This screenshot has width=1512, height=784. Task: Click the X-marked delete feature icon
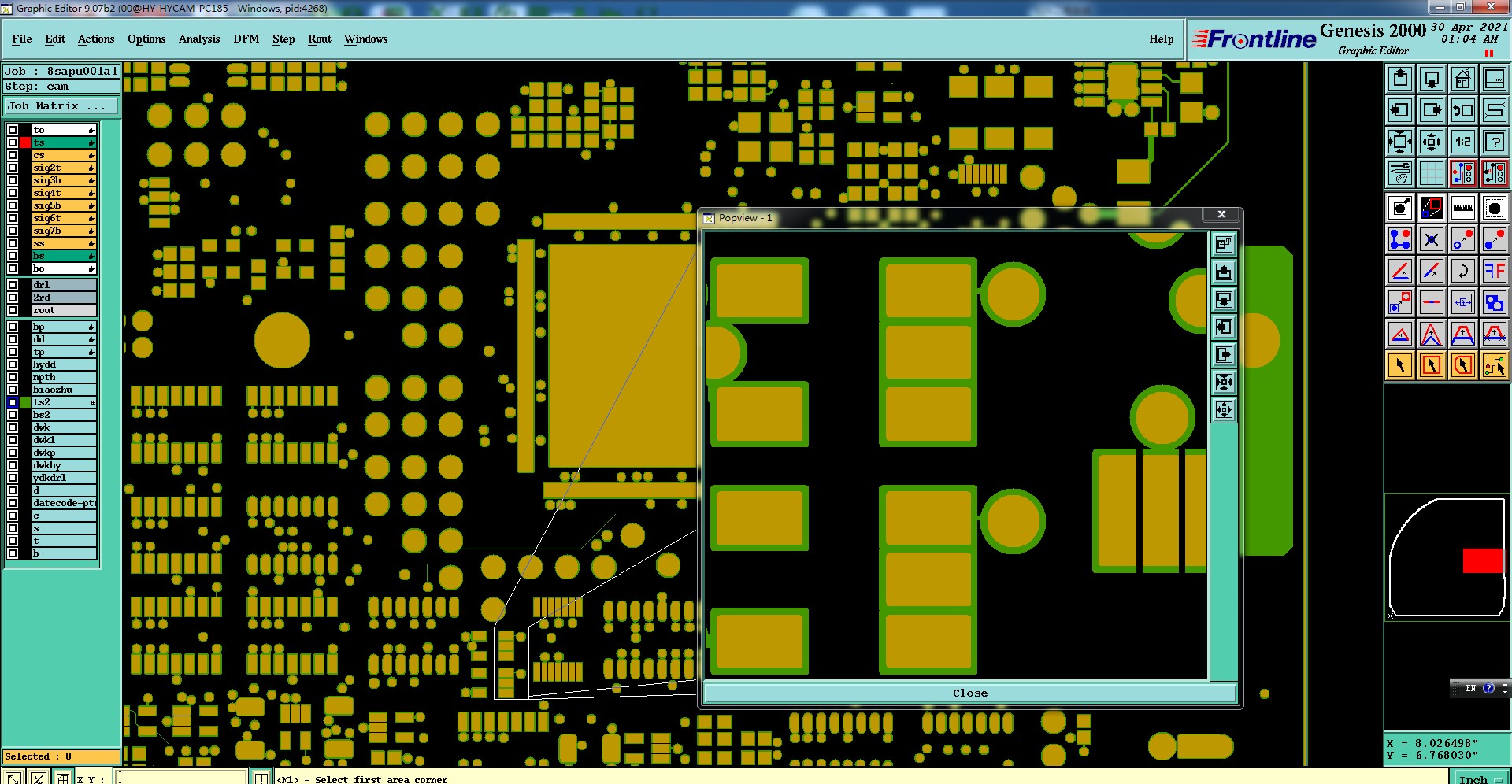point(1432,239)
